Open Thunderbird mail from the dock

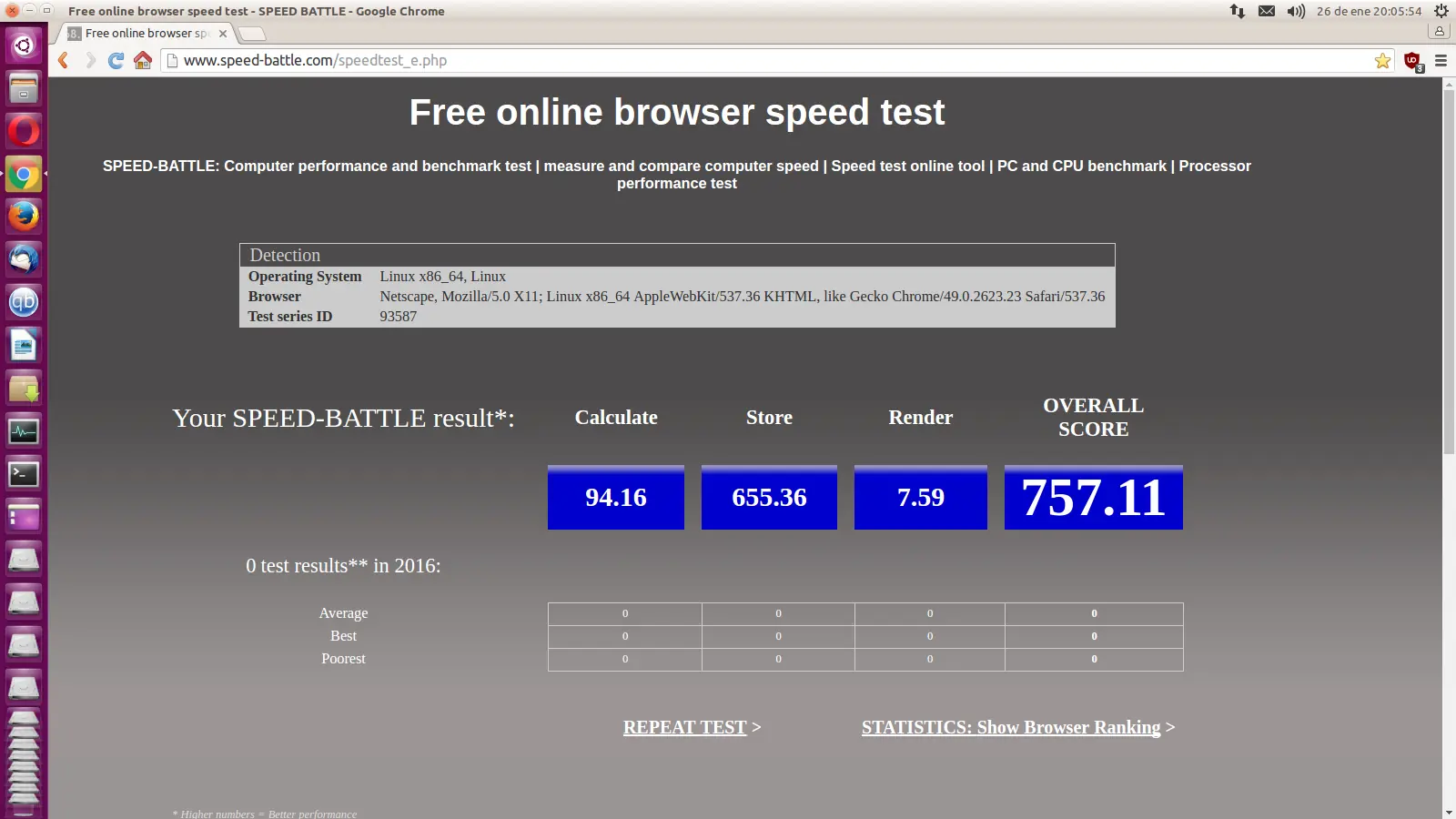tap(24, 259)
